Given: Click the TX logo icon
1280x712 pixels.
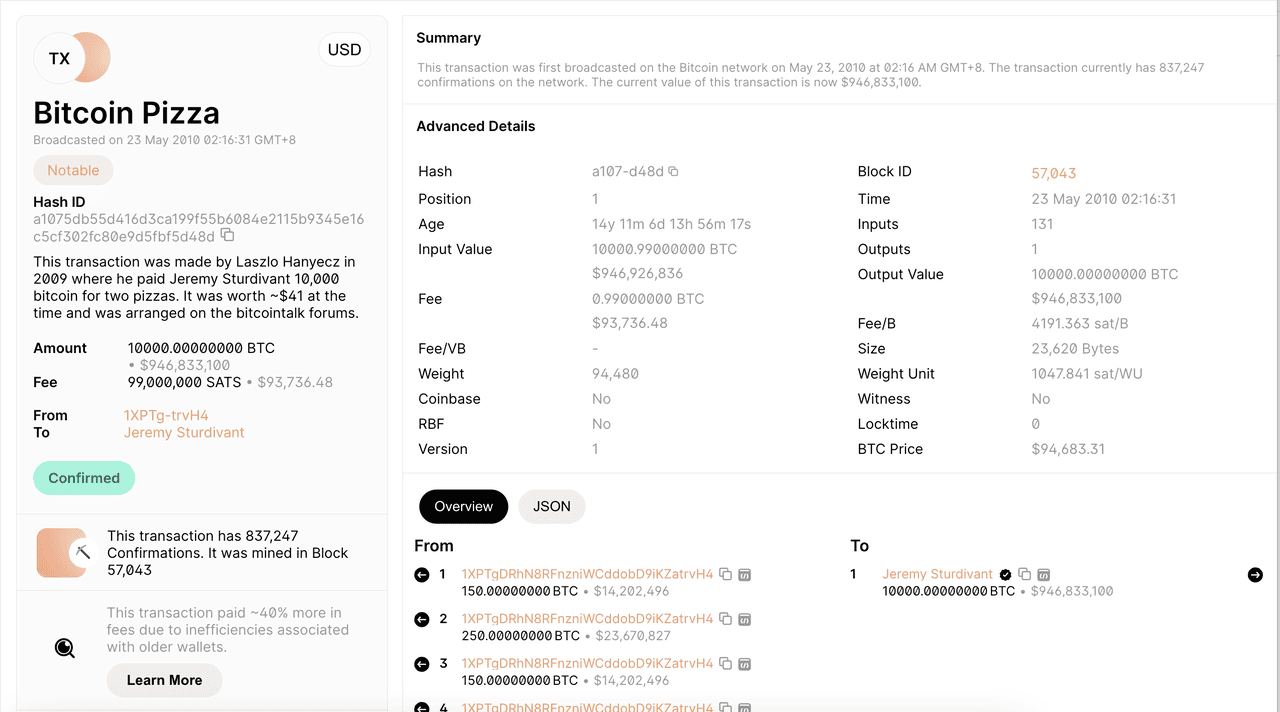Looking at the screenshot, I should pyautogui.click(x=72, y=58).
